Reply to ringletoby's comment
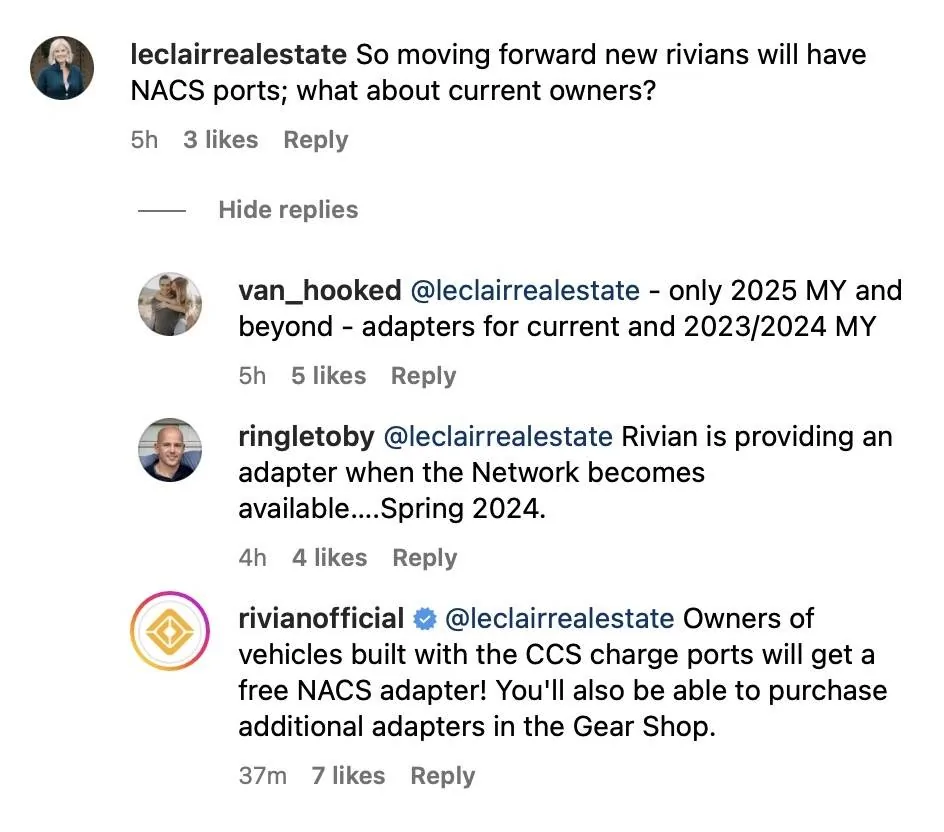This screenshot has height=832, width=944. (425, 558)
